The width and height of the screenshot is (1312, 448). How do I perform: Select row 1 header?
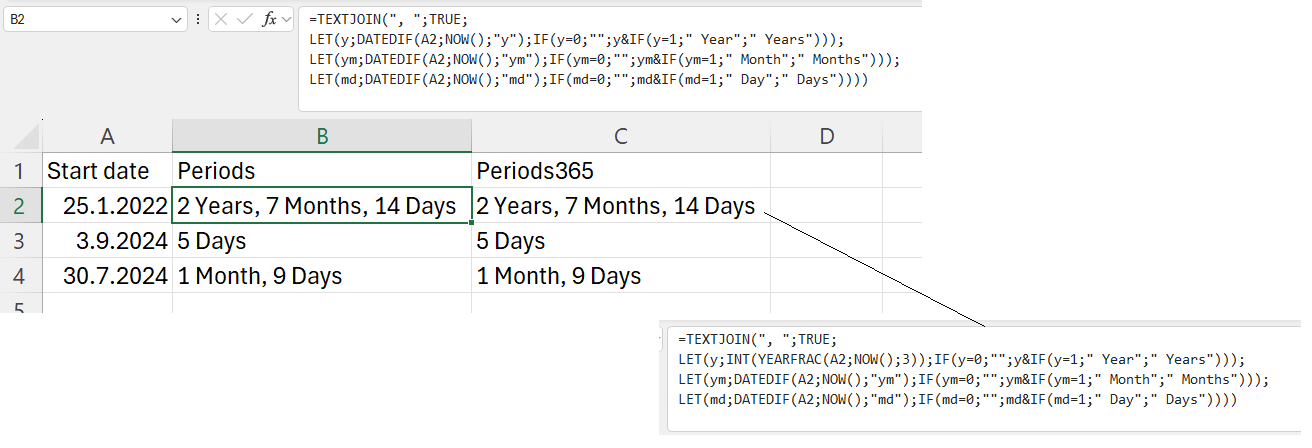20,171
